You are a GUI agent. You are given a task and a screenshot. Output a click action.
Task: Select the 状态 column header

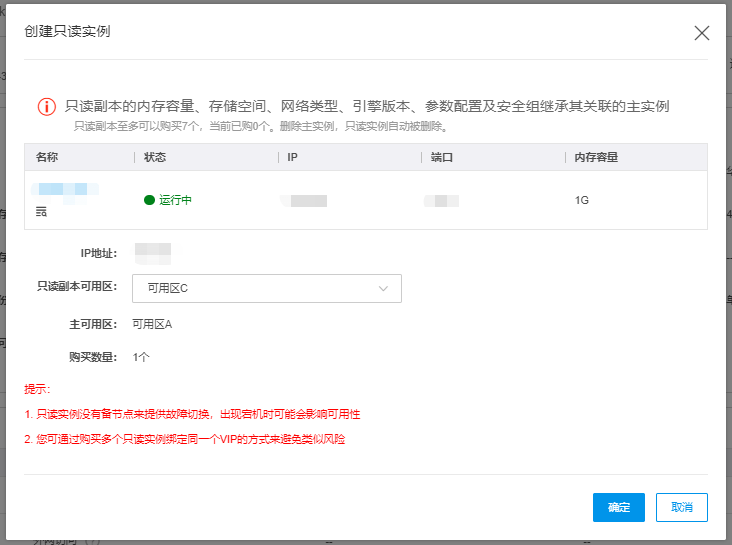click(x=155, y=158)
